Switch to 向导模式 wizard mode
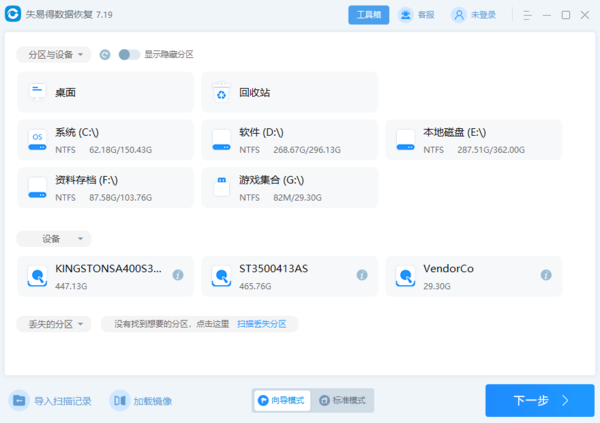Screen dimensions: 600x423 click(282, 400)
